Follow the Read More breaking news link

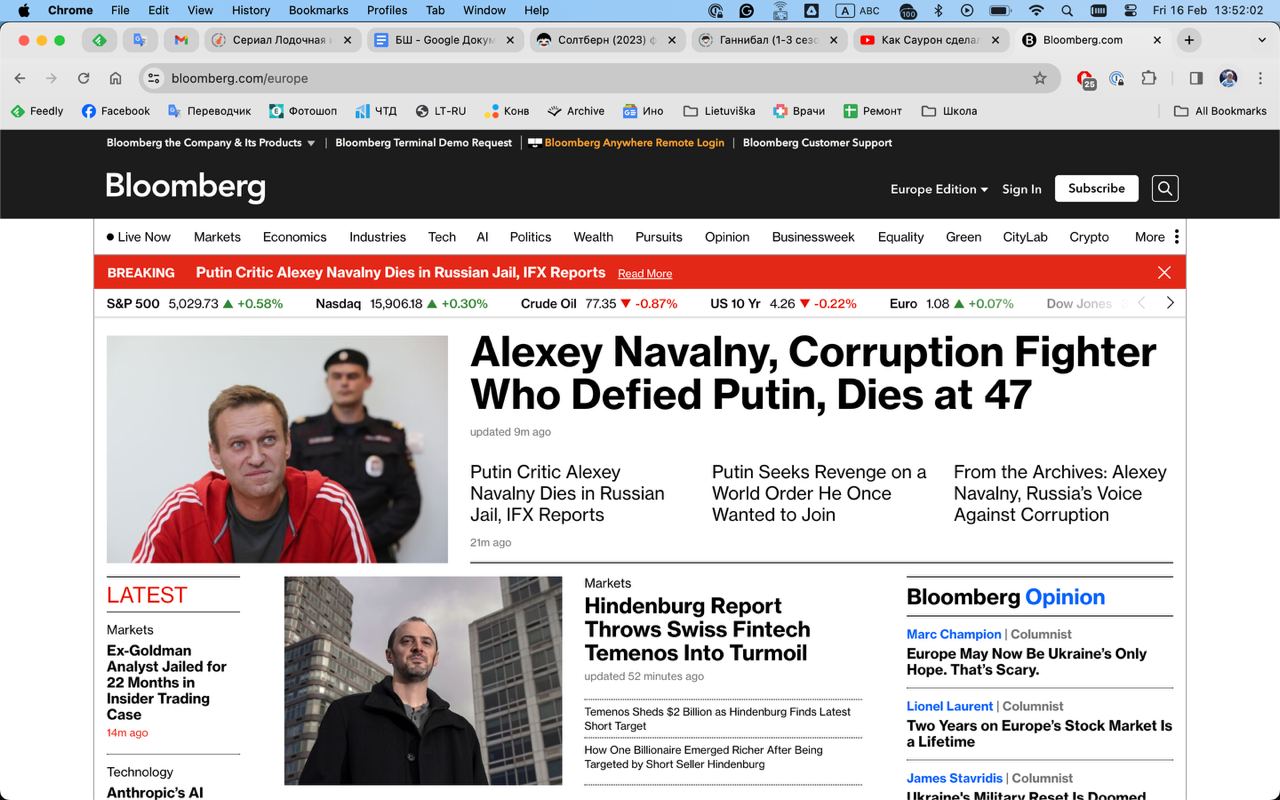645,274
